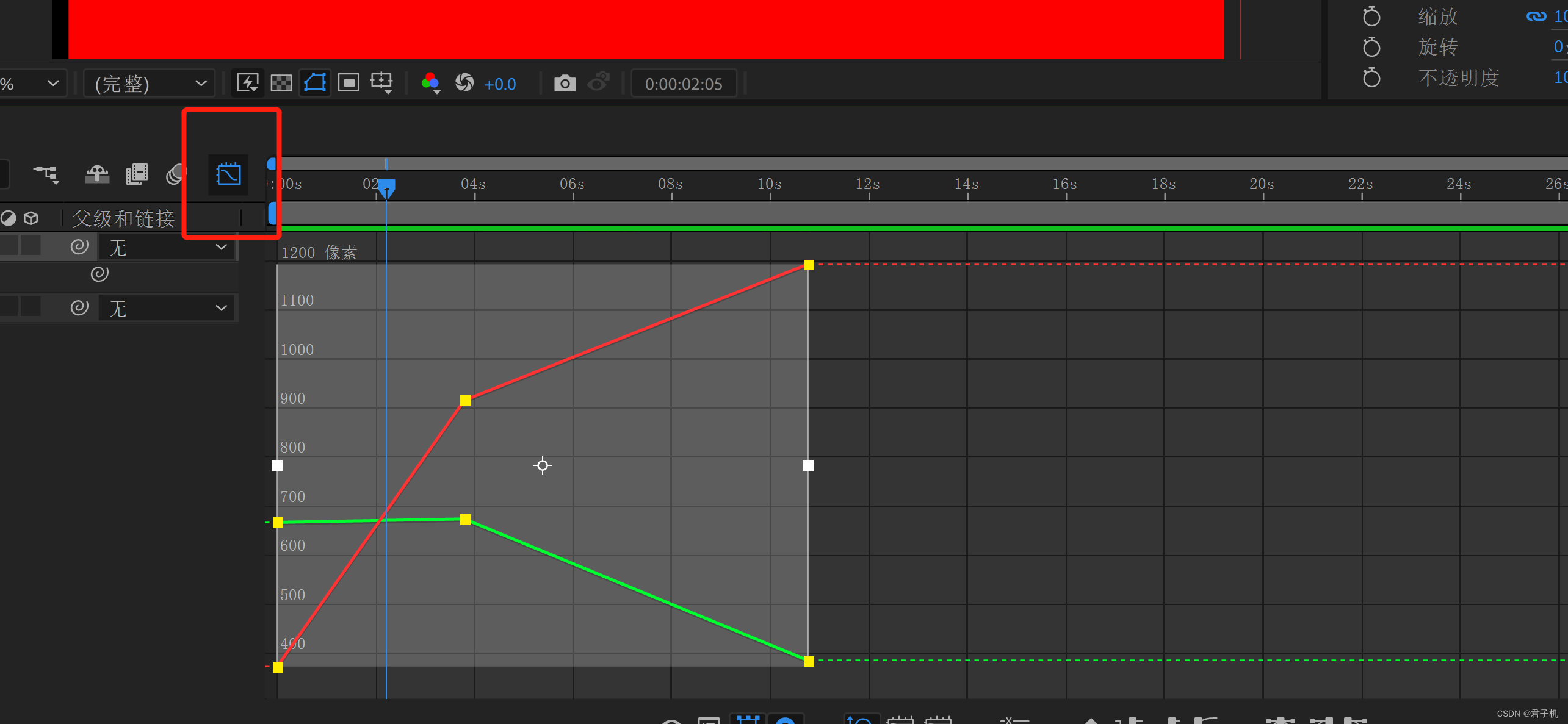Toggle the transparency grid icon
Screen dimensions: 1568x724
[281, 83]
